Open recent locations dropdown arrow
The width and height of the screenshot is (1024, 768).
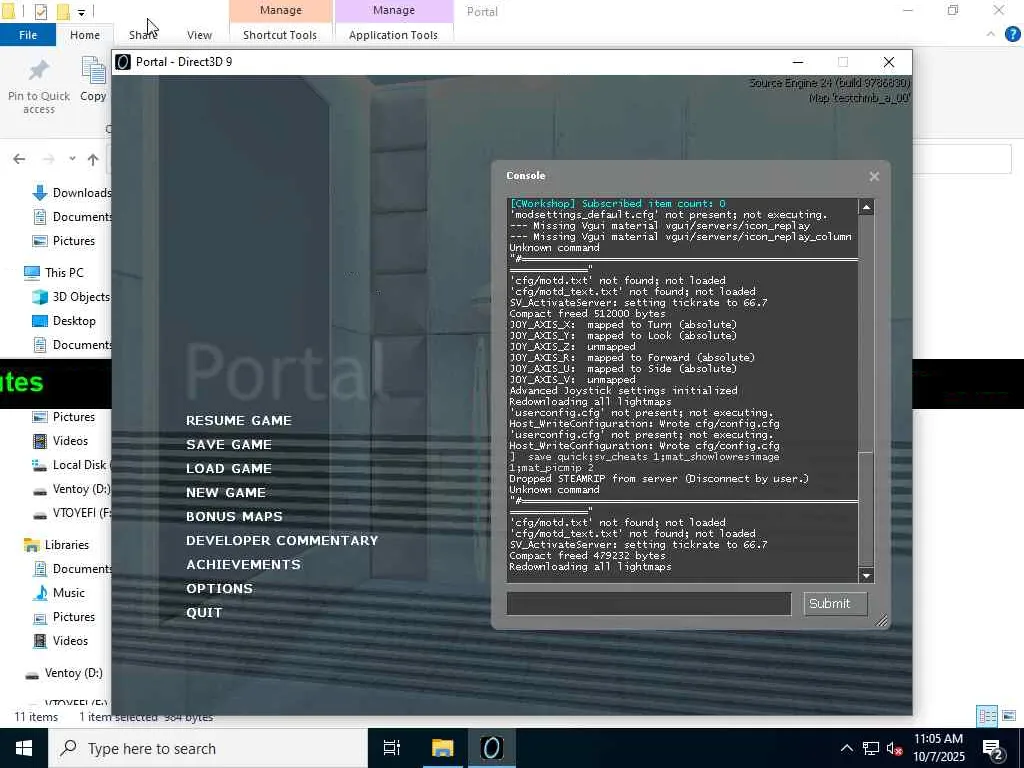[x=72, y=159]
